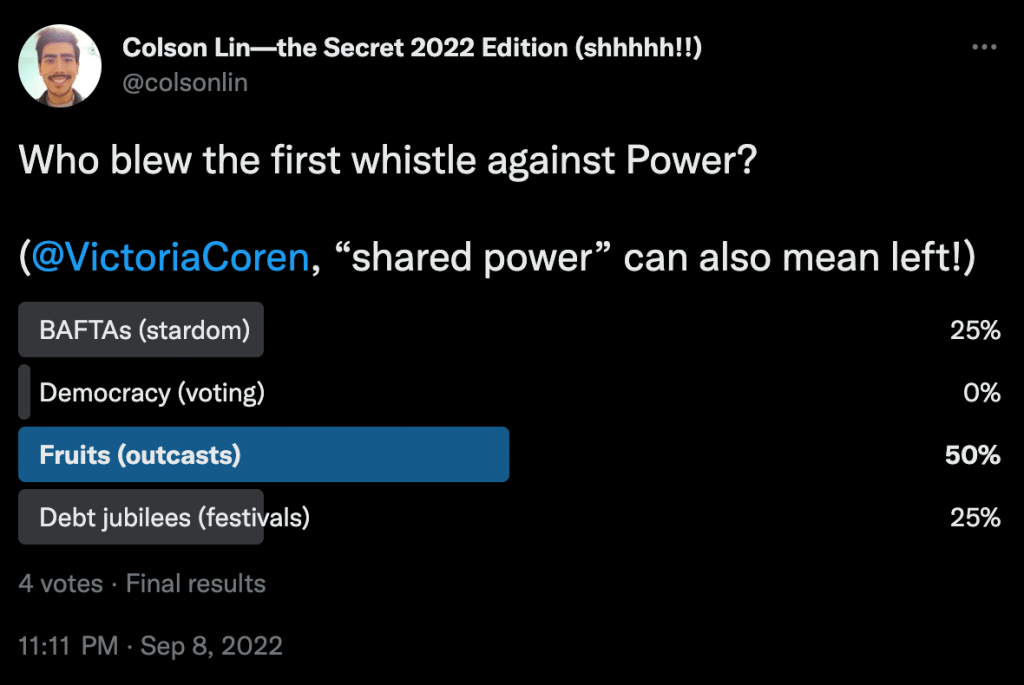Viewport: 1024px width, 685px height.
Task: Click the Sep 8, 2022 date
Action: point(211,646)
